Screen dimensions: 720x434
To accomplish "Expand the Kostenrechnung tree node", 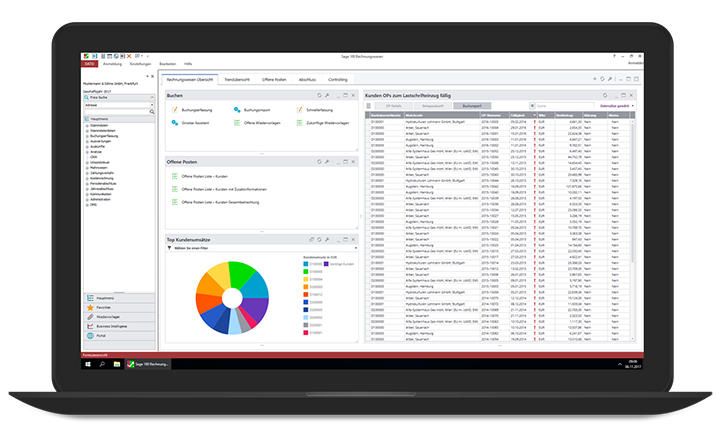I will pyautogui.click(x=87, y=178).
